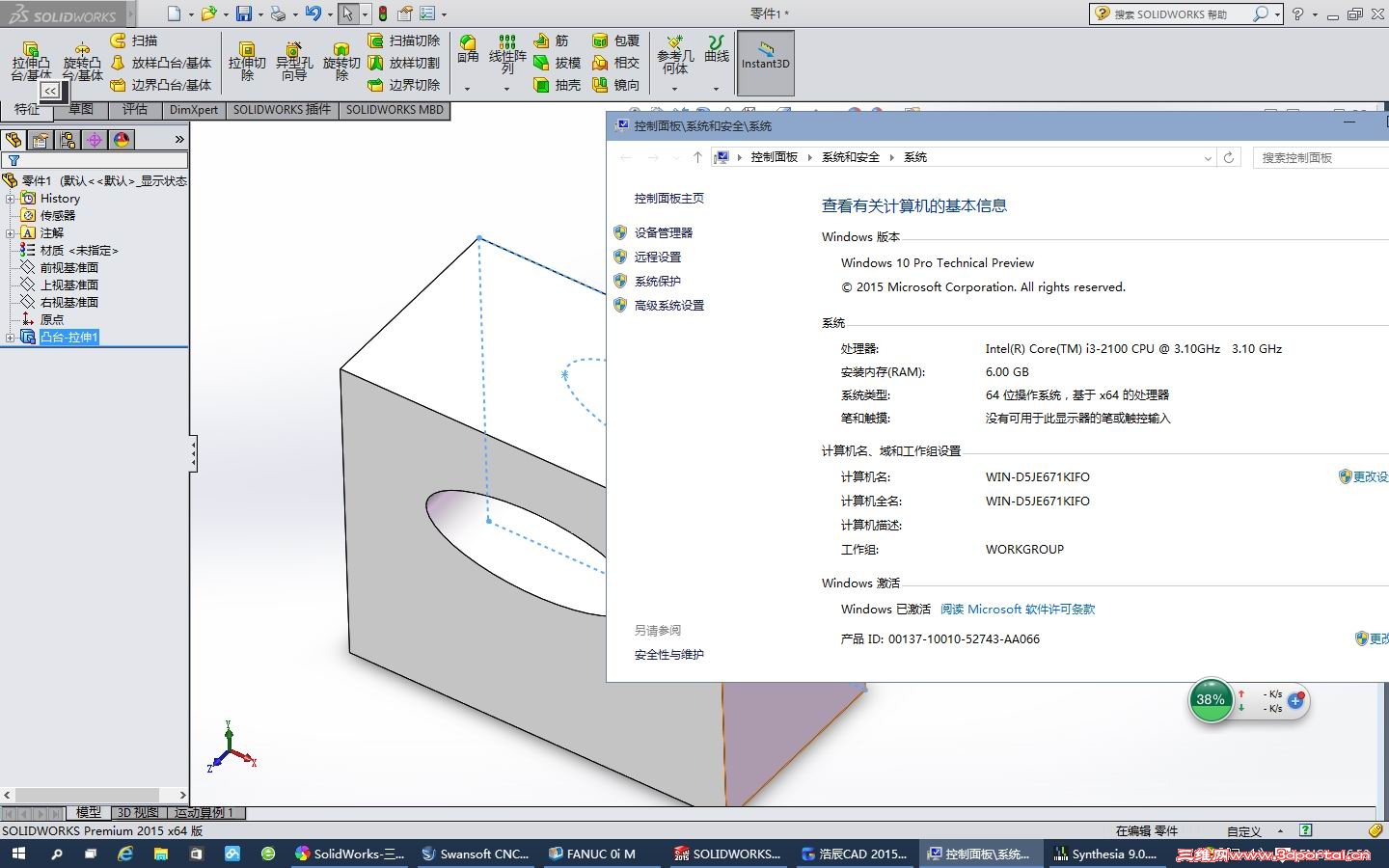Screen dimensions: 1389x868
Task: Switch to the SOLIDWORKS 插件 tab
Action: click(282, 110)
